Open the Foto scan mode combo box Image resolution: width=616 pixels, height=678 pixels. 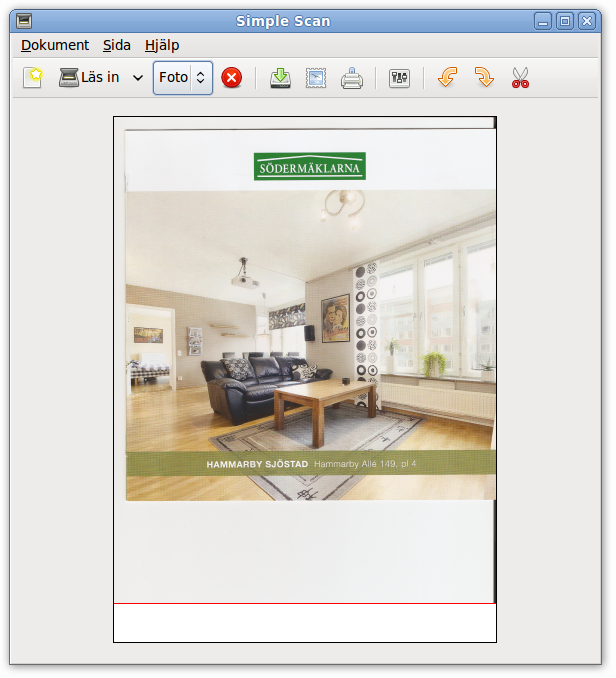point(183,78)
